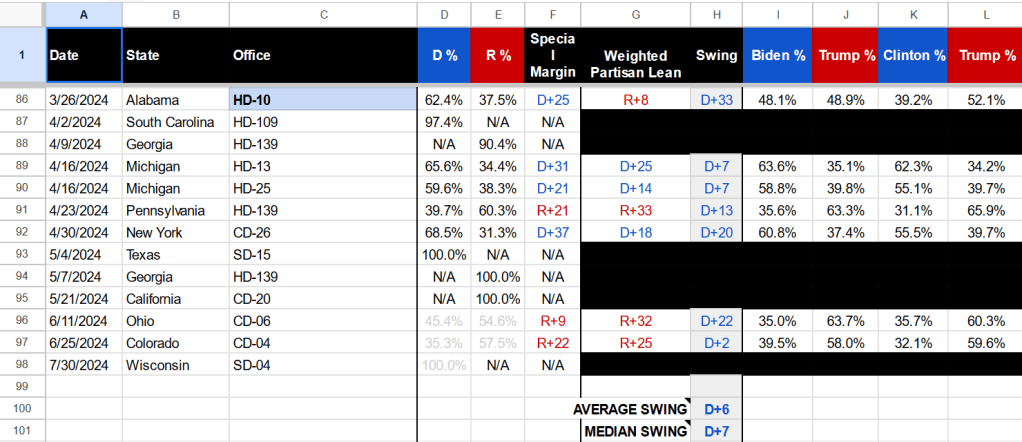Select the 7/30/2024 date cell
Image resolution: width=1022 pixels, height=442 pixels.
click(84, 365)
